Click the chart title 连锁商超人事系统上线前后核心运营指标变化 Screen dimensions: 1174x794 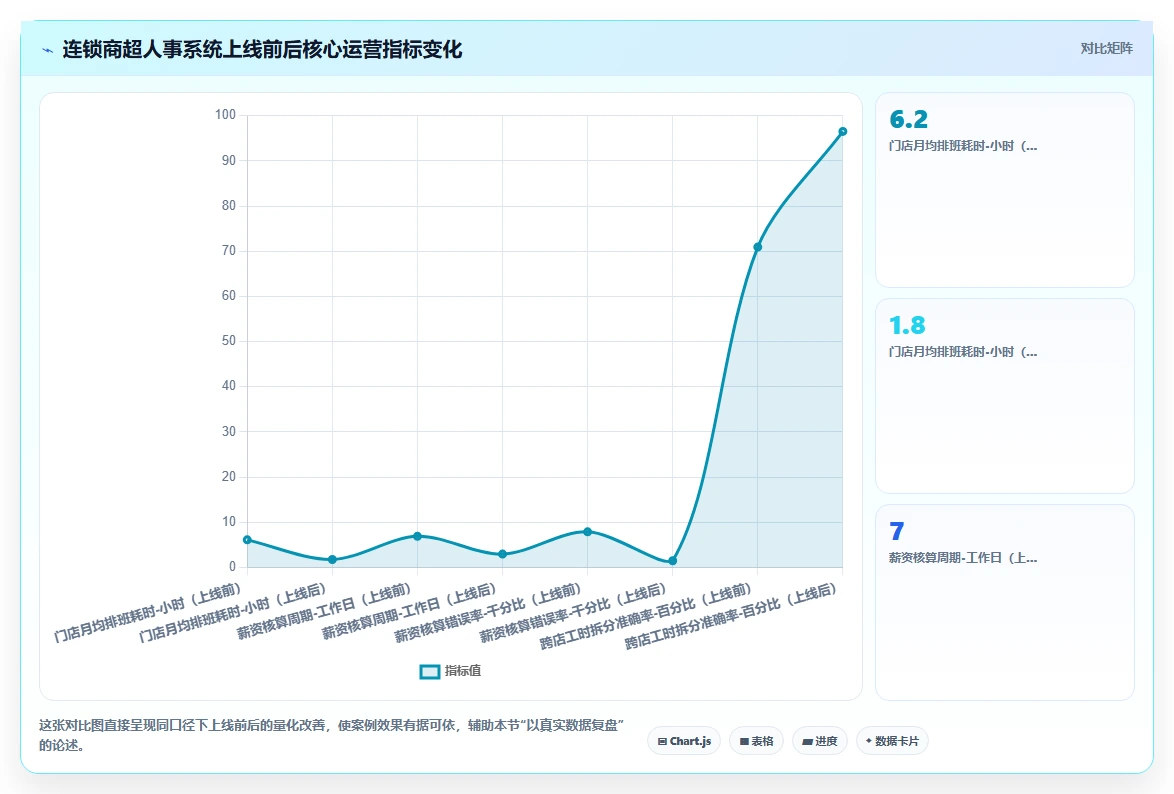[262, 50]
